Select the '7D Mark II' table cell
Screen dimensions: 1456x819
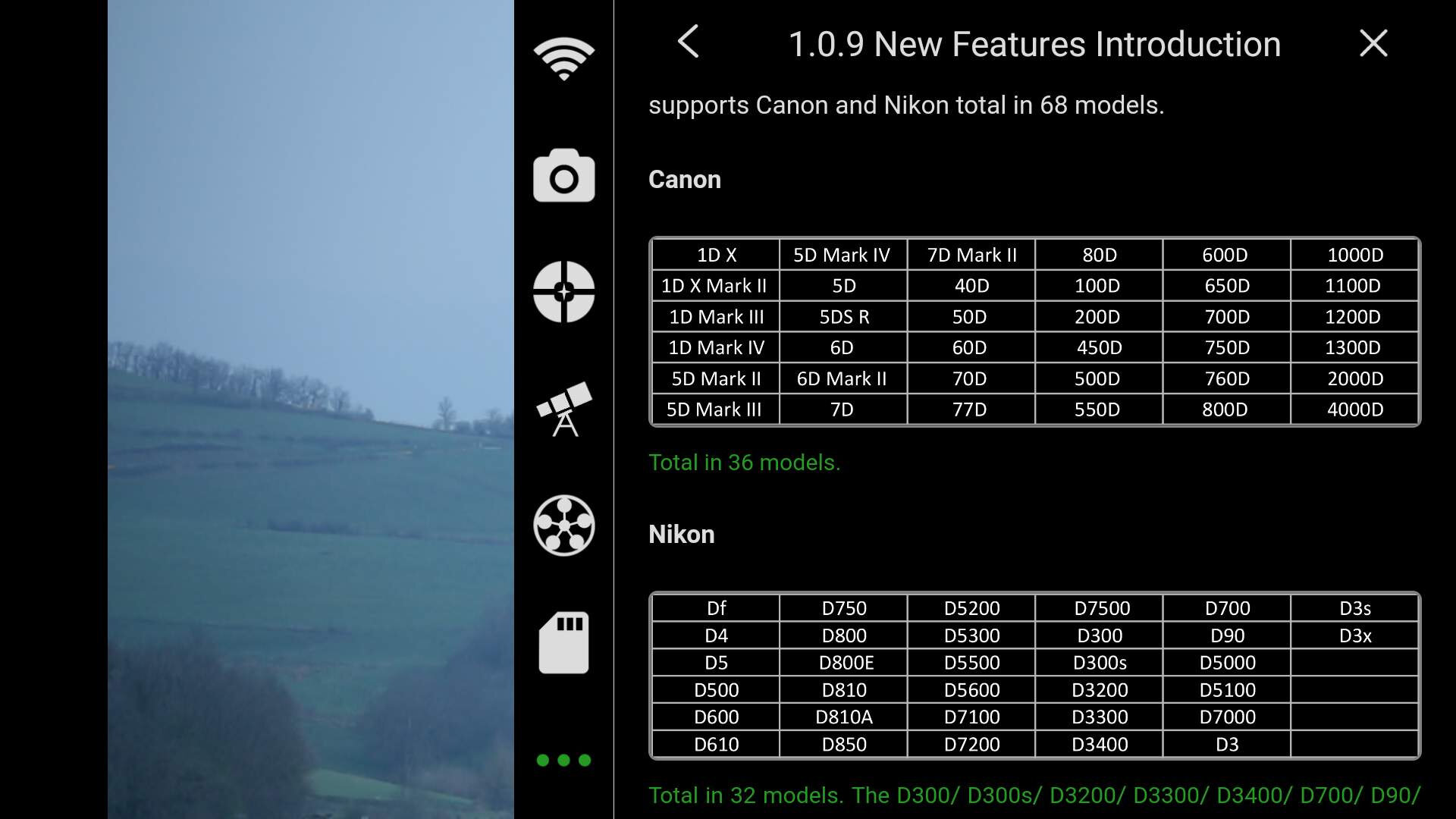[971, 255]
